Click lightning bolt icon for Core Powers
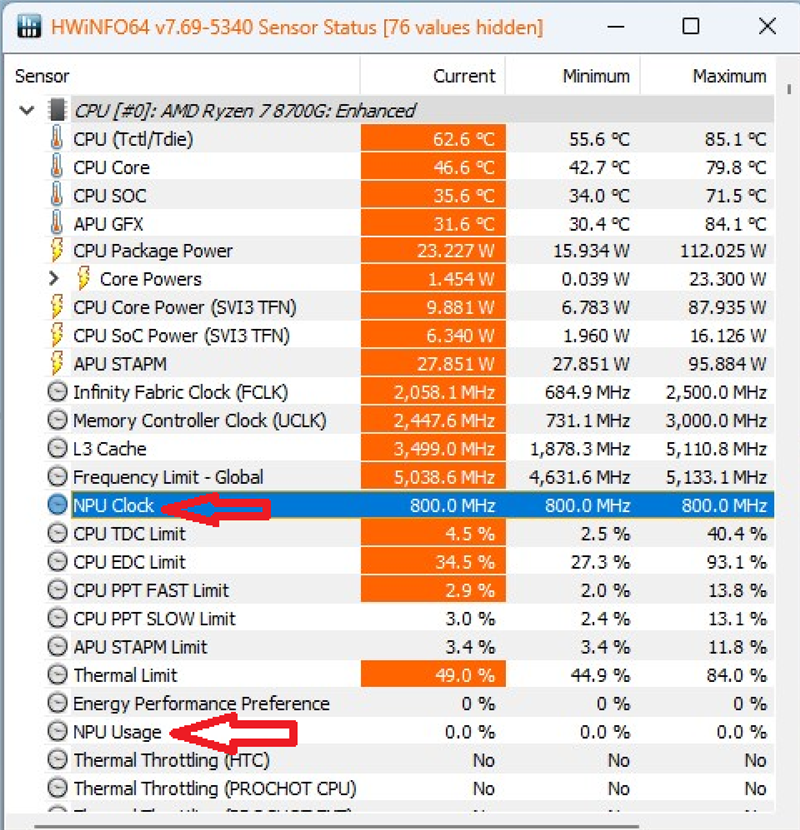This screenshot has height=830, width=800. tap(83, 278)
